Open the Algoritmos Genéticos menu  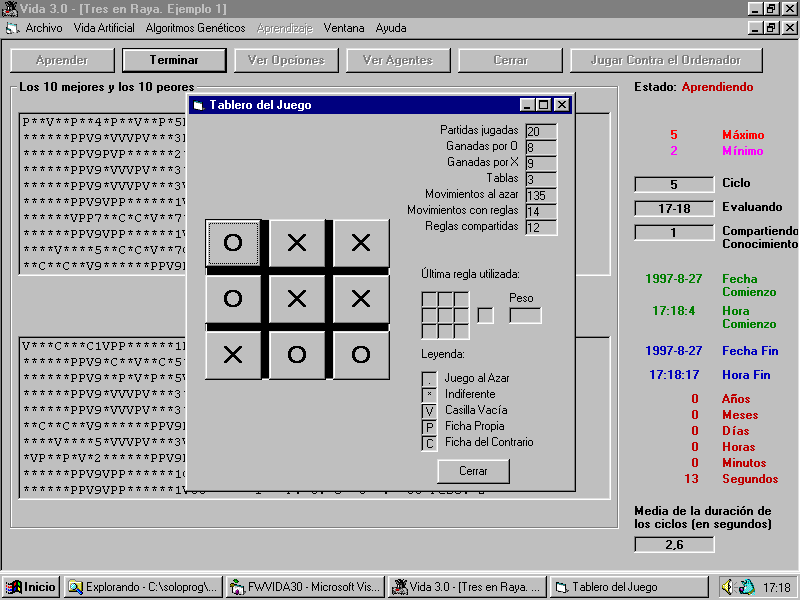pyautogui.click(x=195, y=28)
